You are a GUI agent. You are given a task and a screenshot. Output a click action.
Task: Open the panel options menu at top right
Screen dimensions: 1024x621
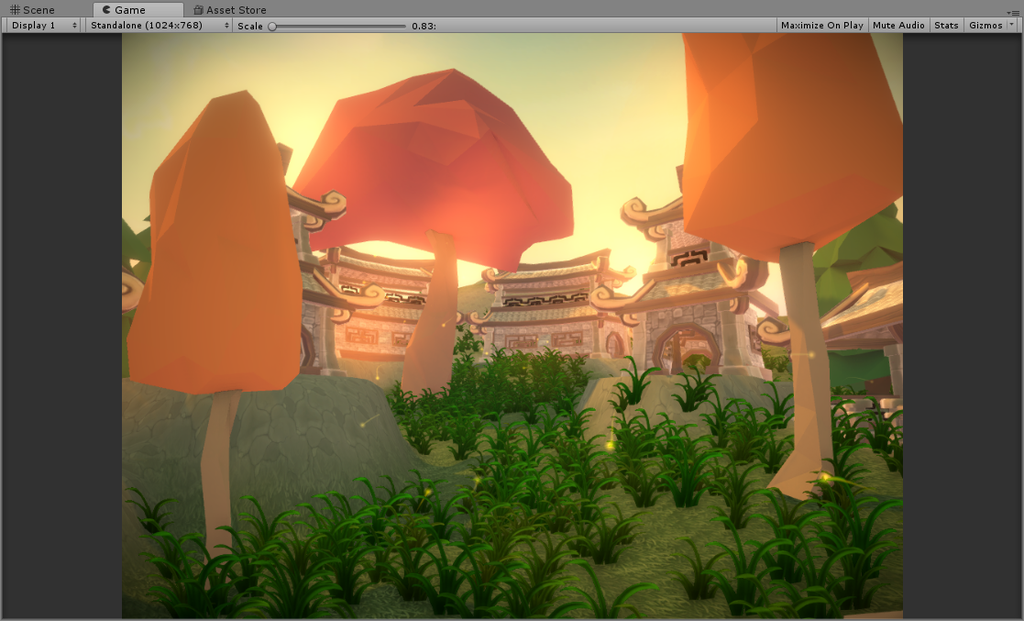(x=1014, y=10)
